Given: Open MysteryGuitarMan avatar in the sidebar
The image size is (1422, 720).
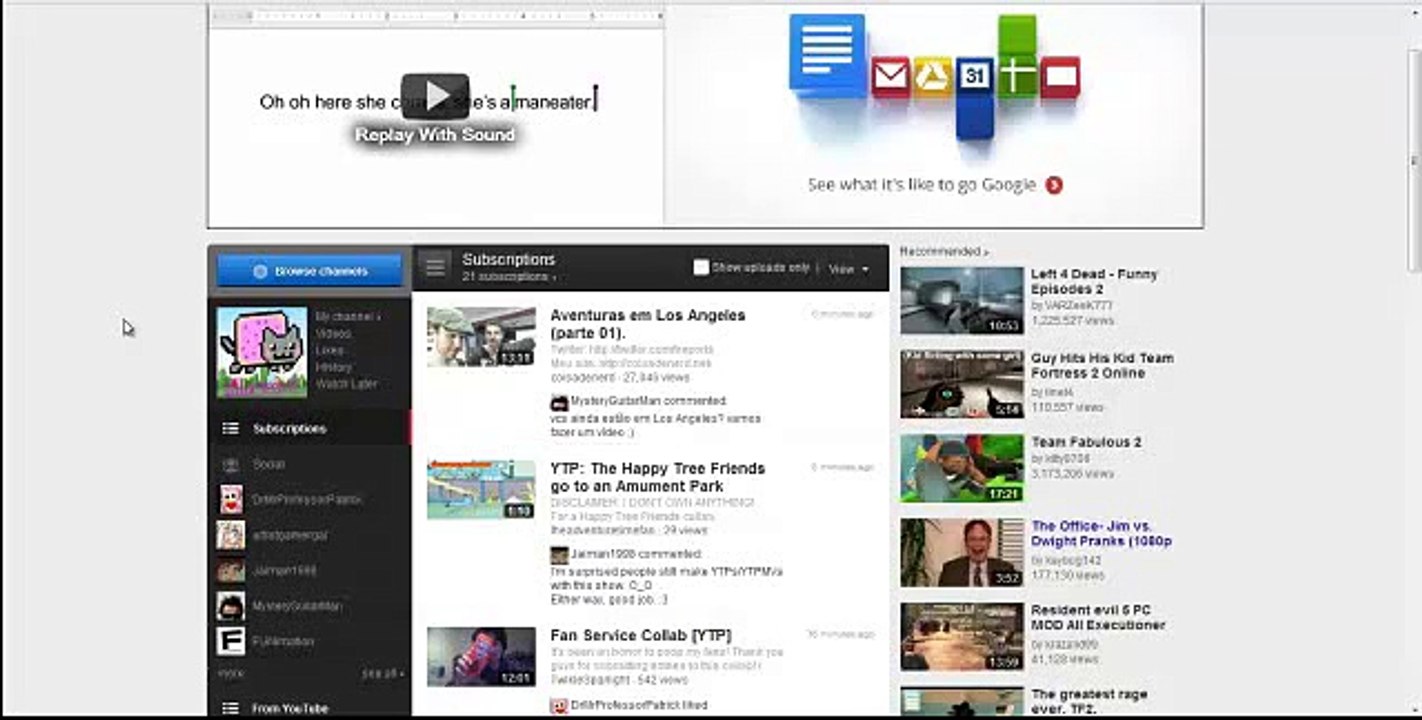Looking at the screenshot, I should (x=231, y=606).
